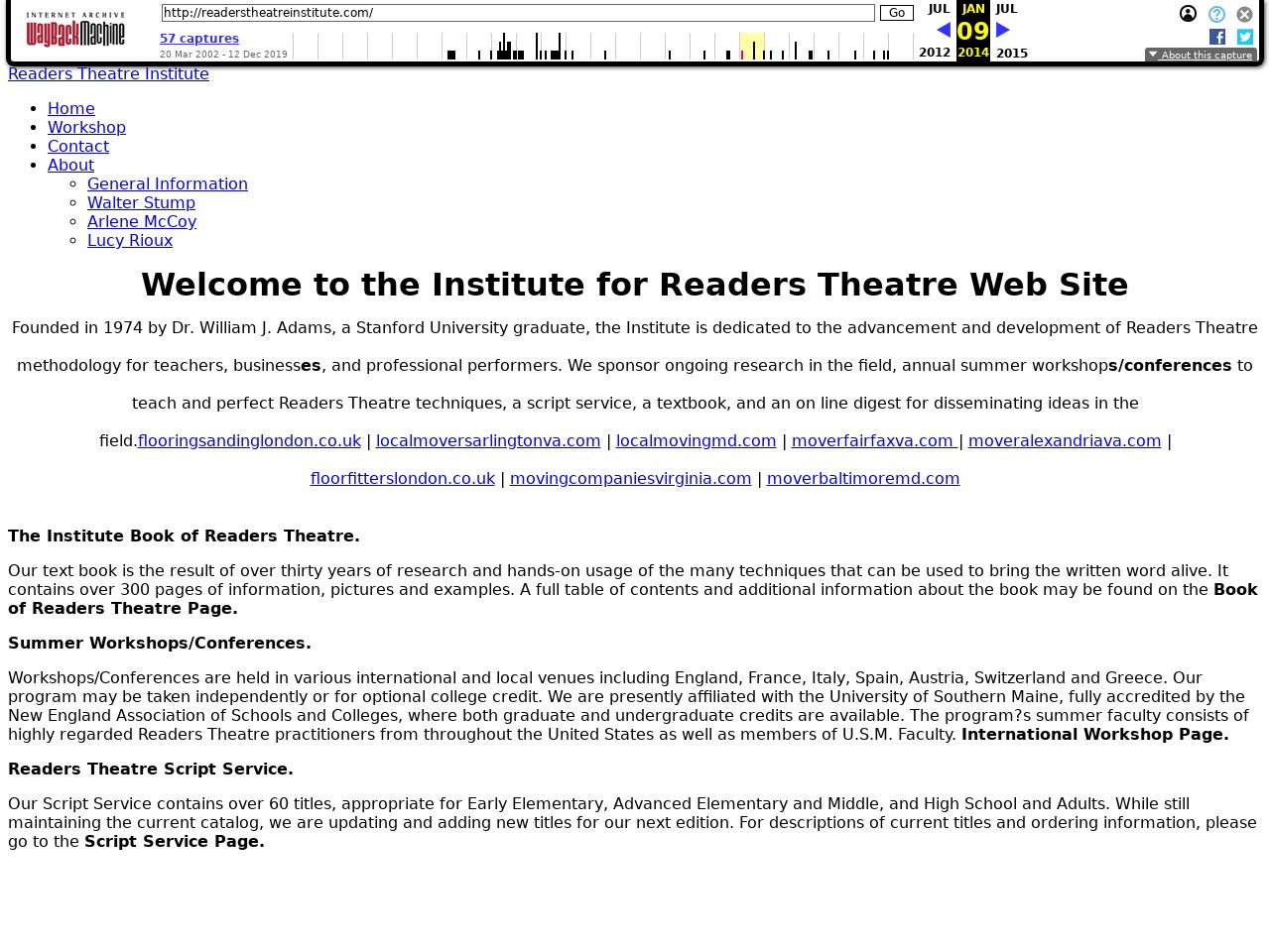The width and height of the screenshot is (1270, 952).
Task: Follow the movingcompaniesvirginia.com link
Action: 630,478
